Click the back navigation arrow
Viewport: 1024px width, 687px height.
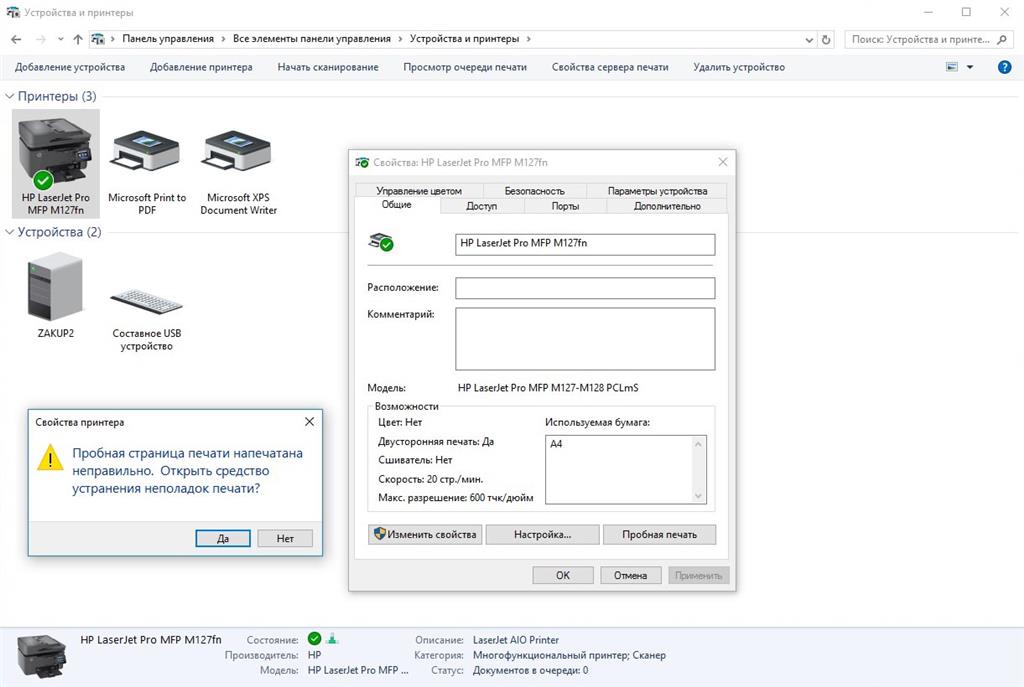[x=16, y=39]
